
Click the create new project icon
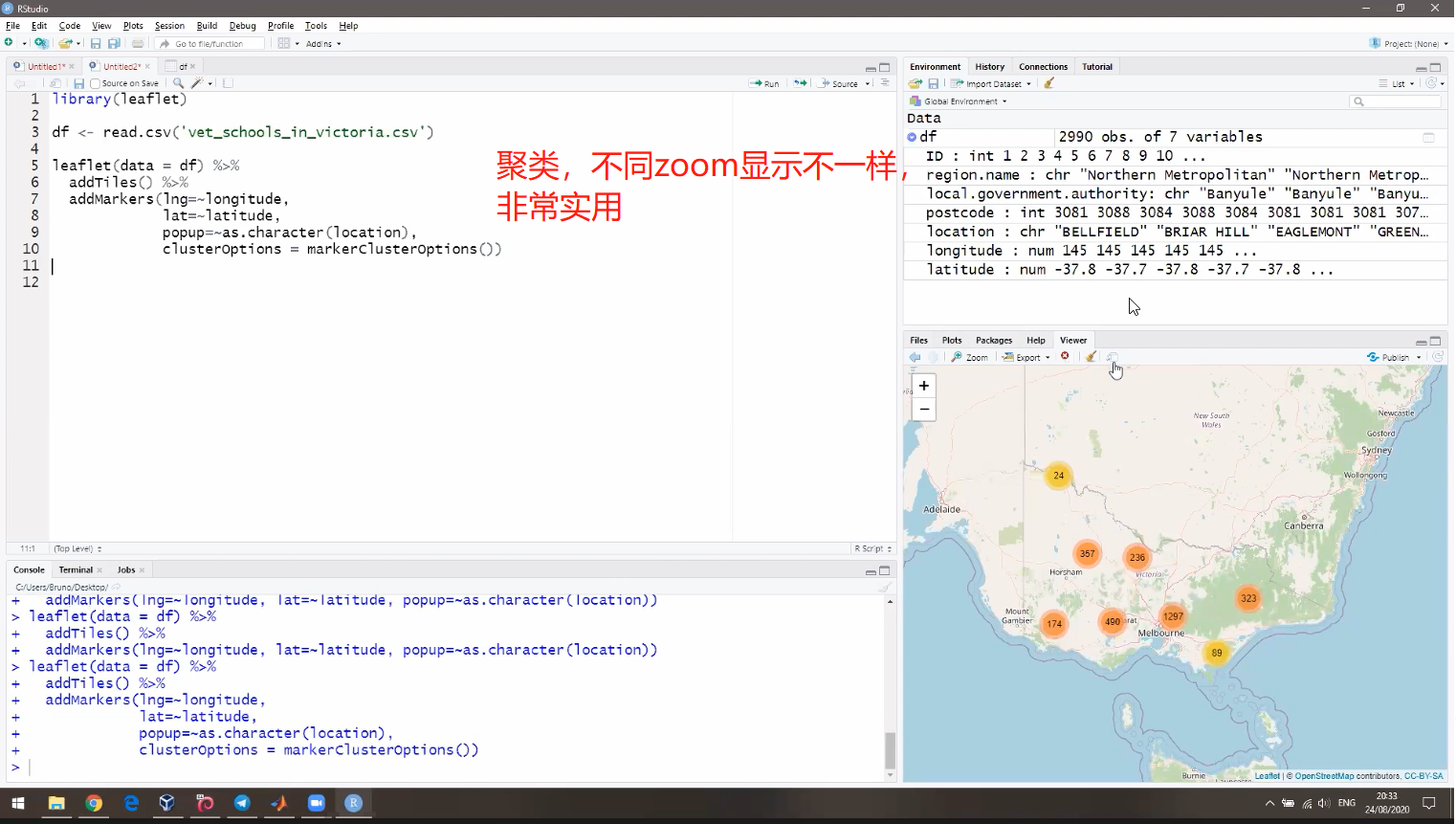[40, 43]
